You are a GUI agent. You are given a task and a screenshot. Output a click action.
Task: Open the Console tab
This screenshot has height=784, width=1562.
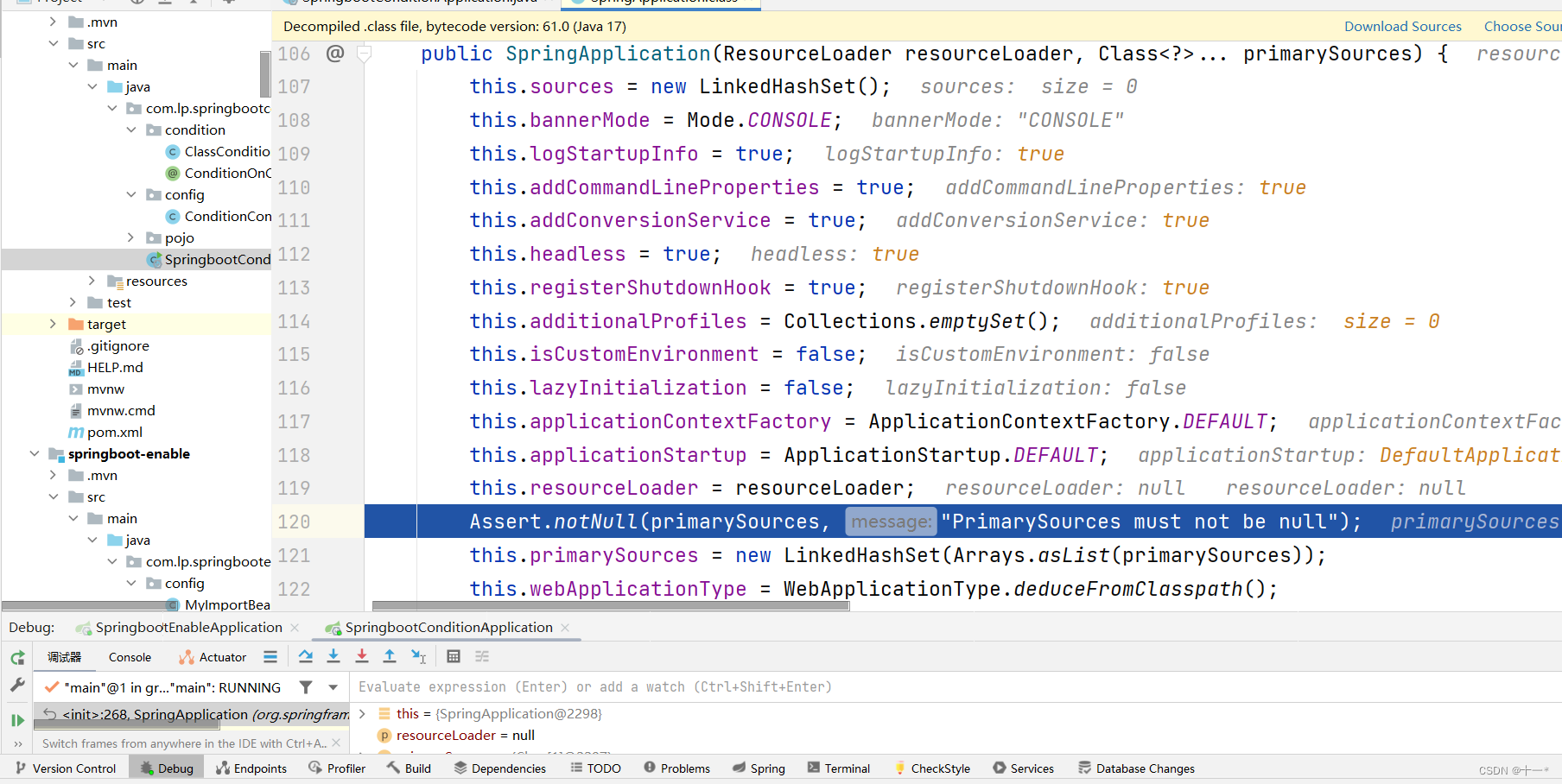tap(130, 657)
